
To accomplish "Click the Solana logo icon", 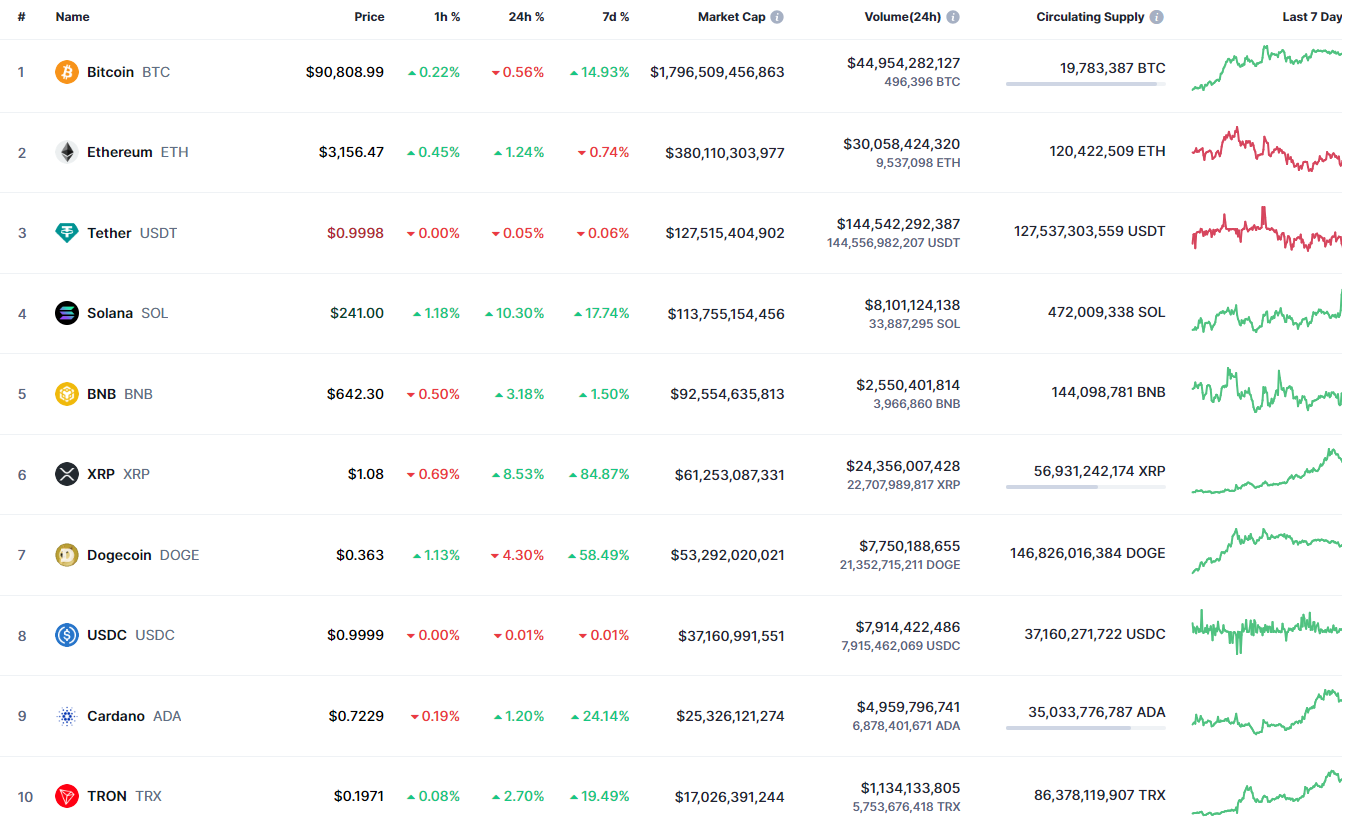I will (67, 313).
